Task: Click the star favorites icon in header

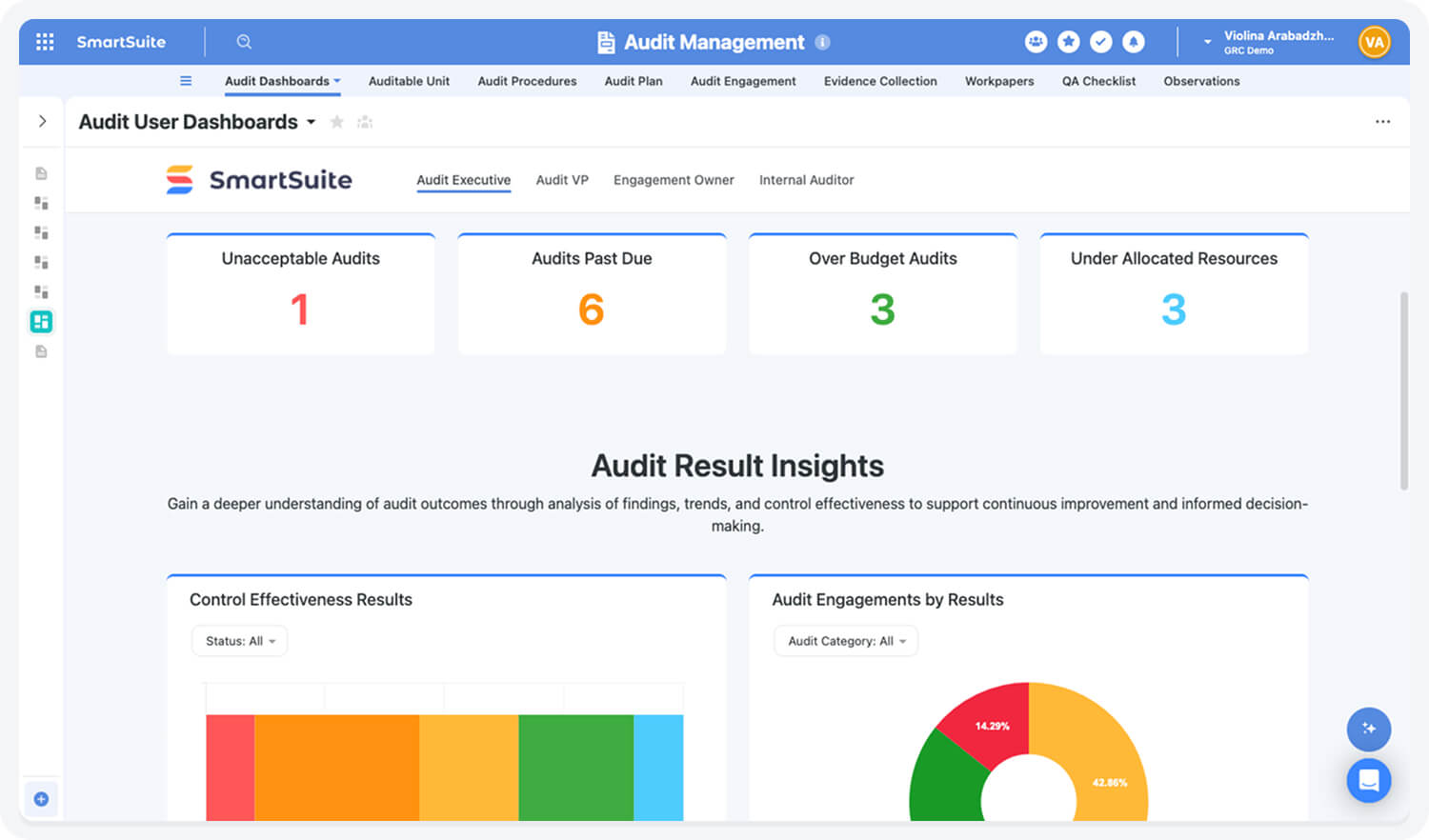Action: [x=1068, y=42]
